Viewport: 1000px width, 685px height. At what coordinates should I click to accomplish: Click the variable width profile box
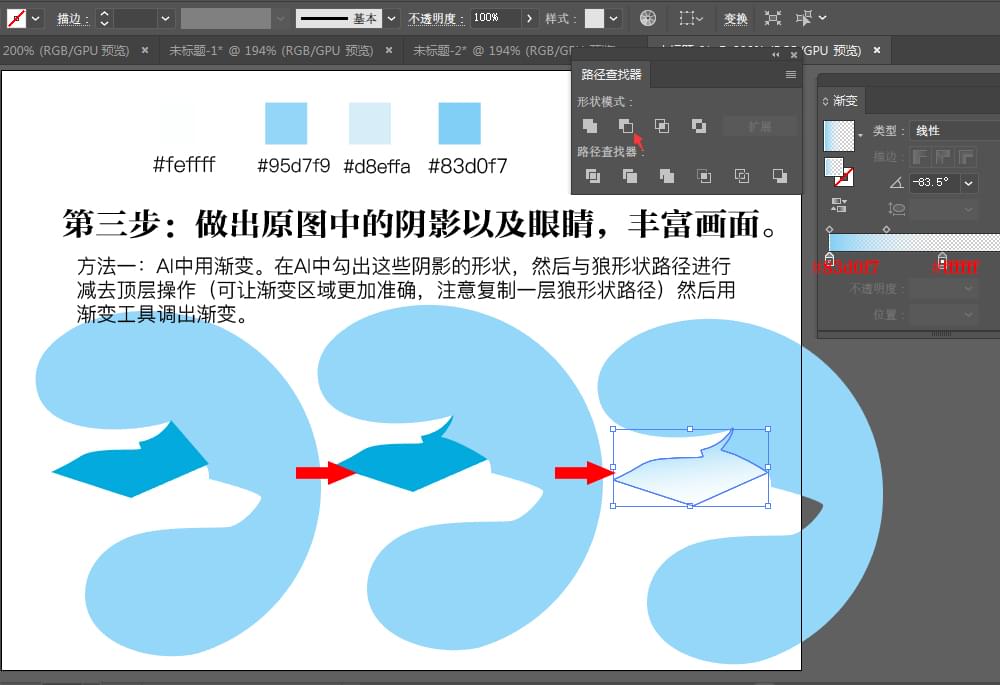point(226,18)
